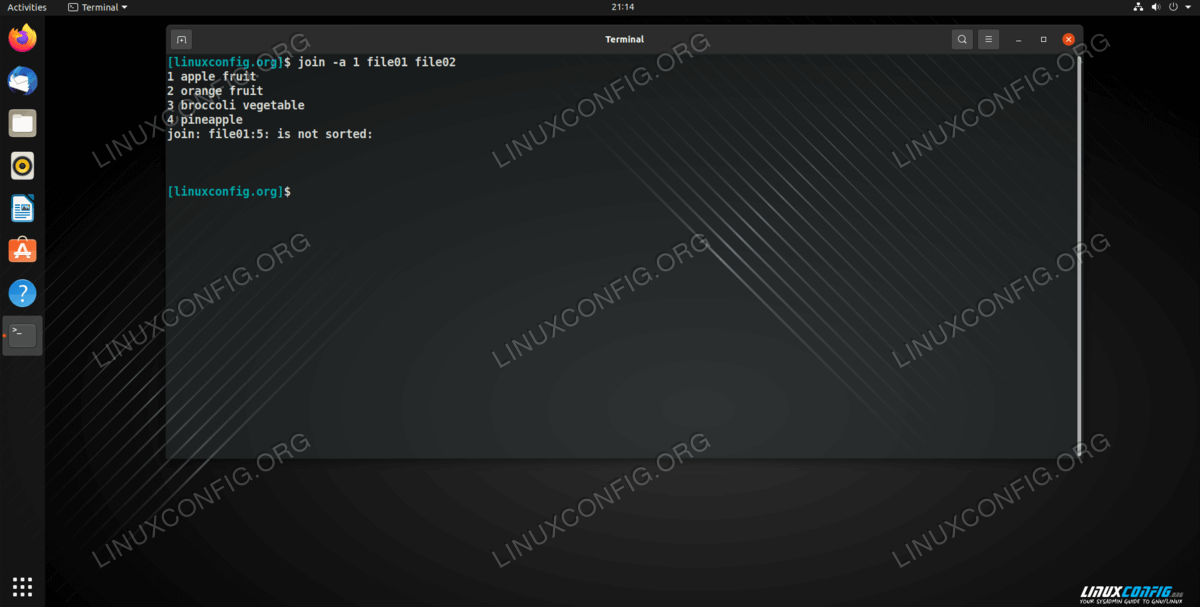Expand the Terminal app menu in top bar
Image resolution: width=1200 pixels, height=607 pixels.
98,7
